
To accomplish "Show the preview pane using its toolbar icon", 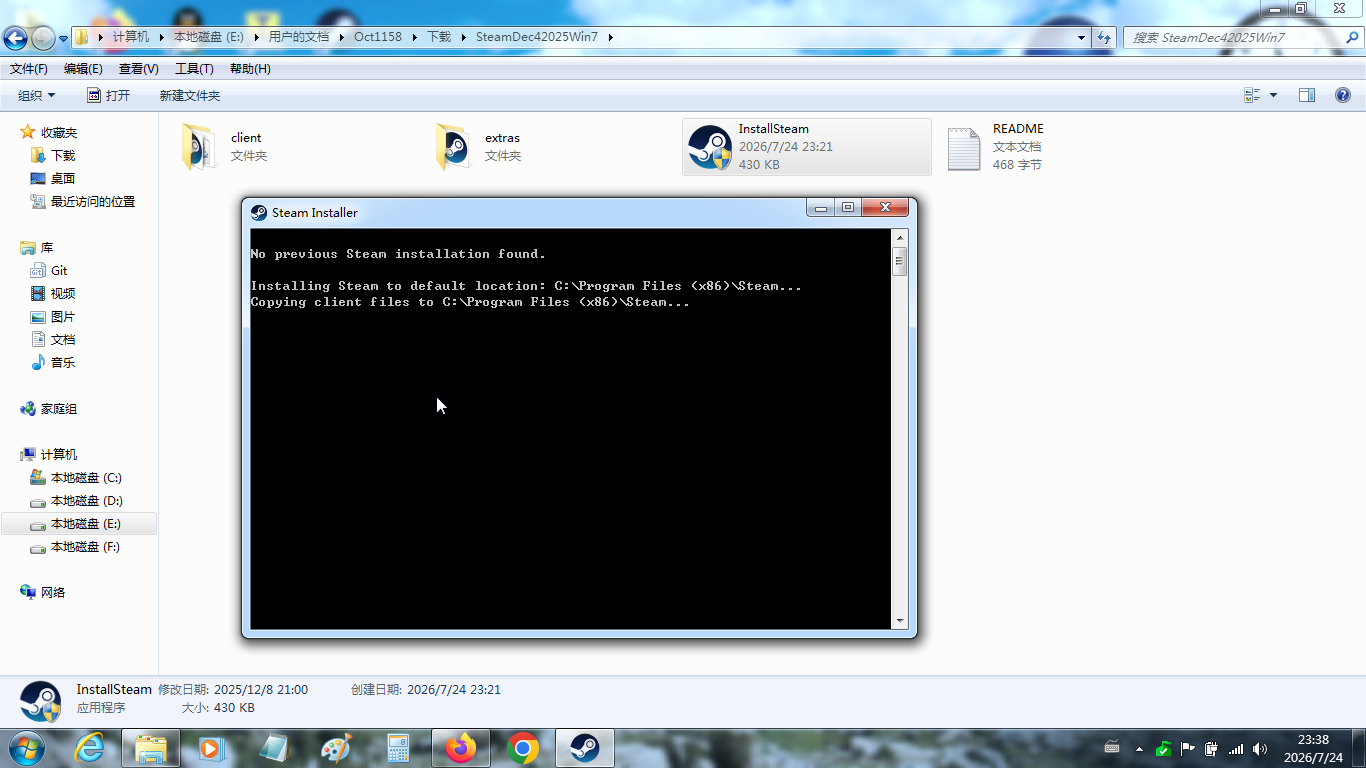I will point(1306,95).
